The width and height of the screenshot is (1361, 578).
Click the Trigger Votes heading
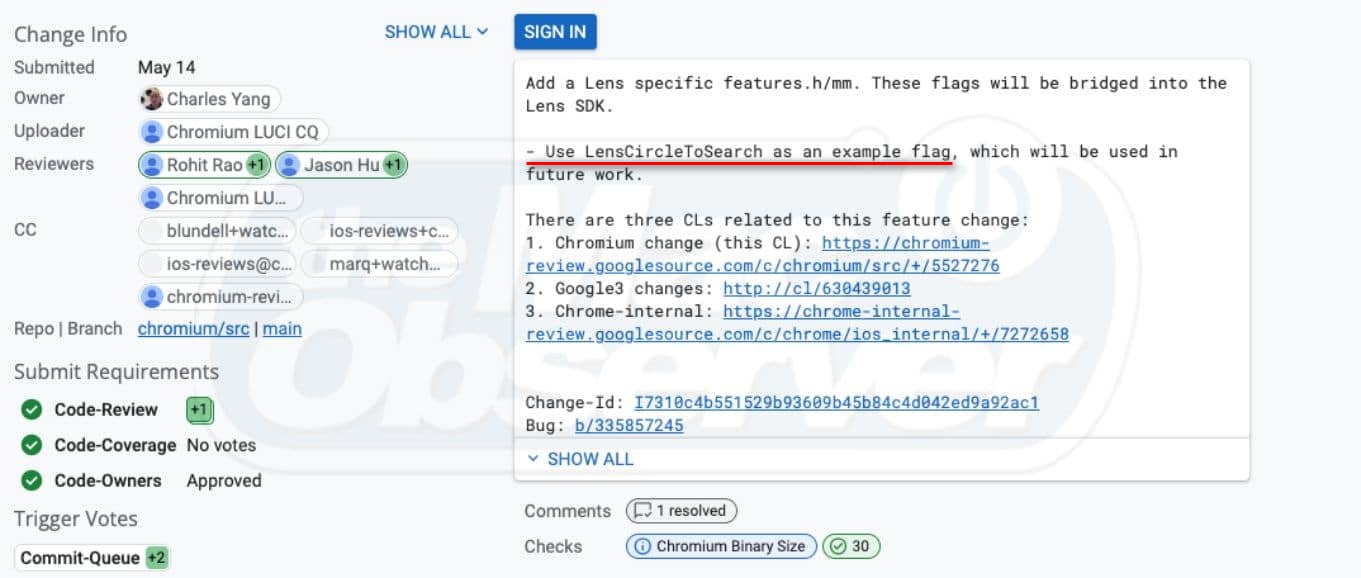[76, 519]
